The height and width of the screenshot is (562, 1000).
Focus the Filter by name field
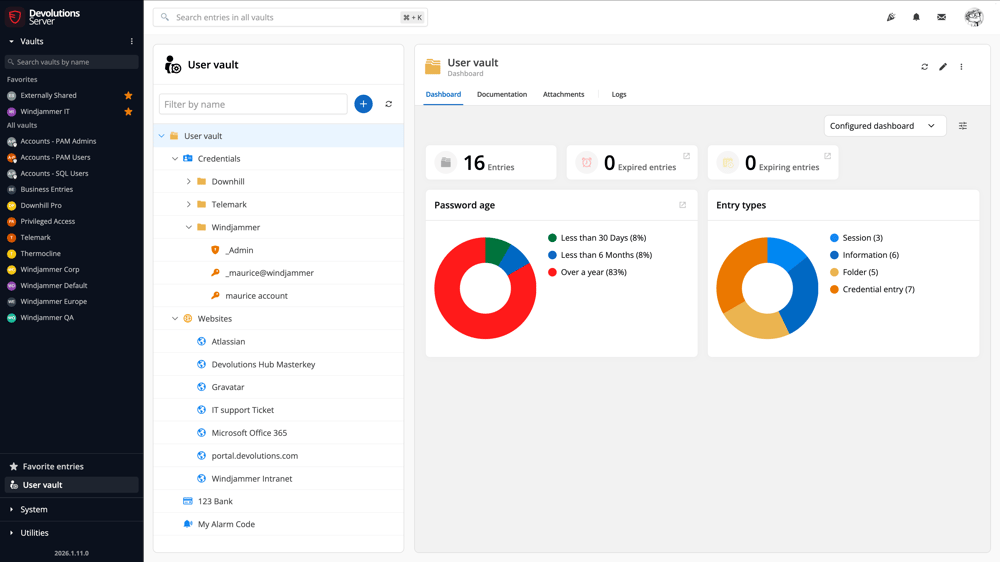(x=253, y=104)
